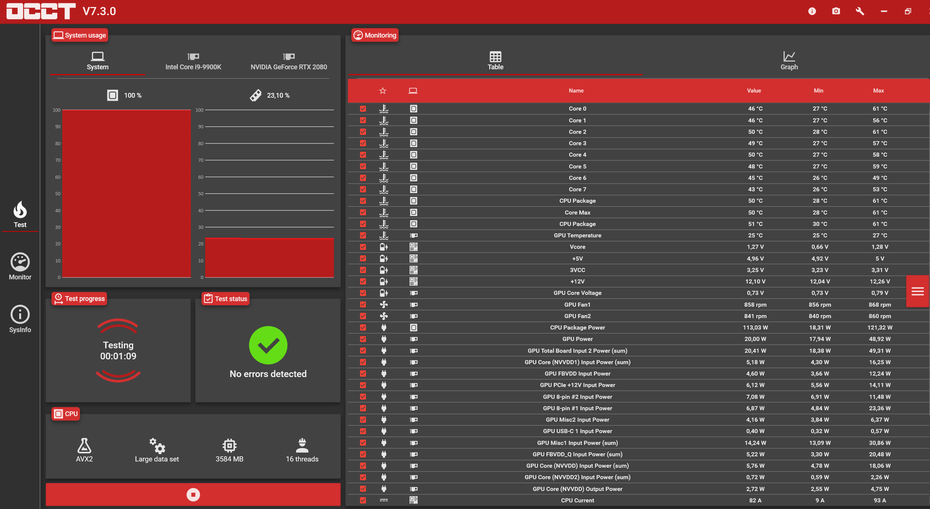Viewport: 930px width, 509px height.
Task: Click the CPU usage icon showing 100 %
Action: point(112,95)
